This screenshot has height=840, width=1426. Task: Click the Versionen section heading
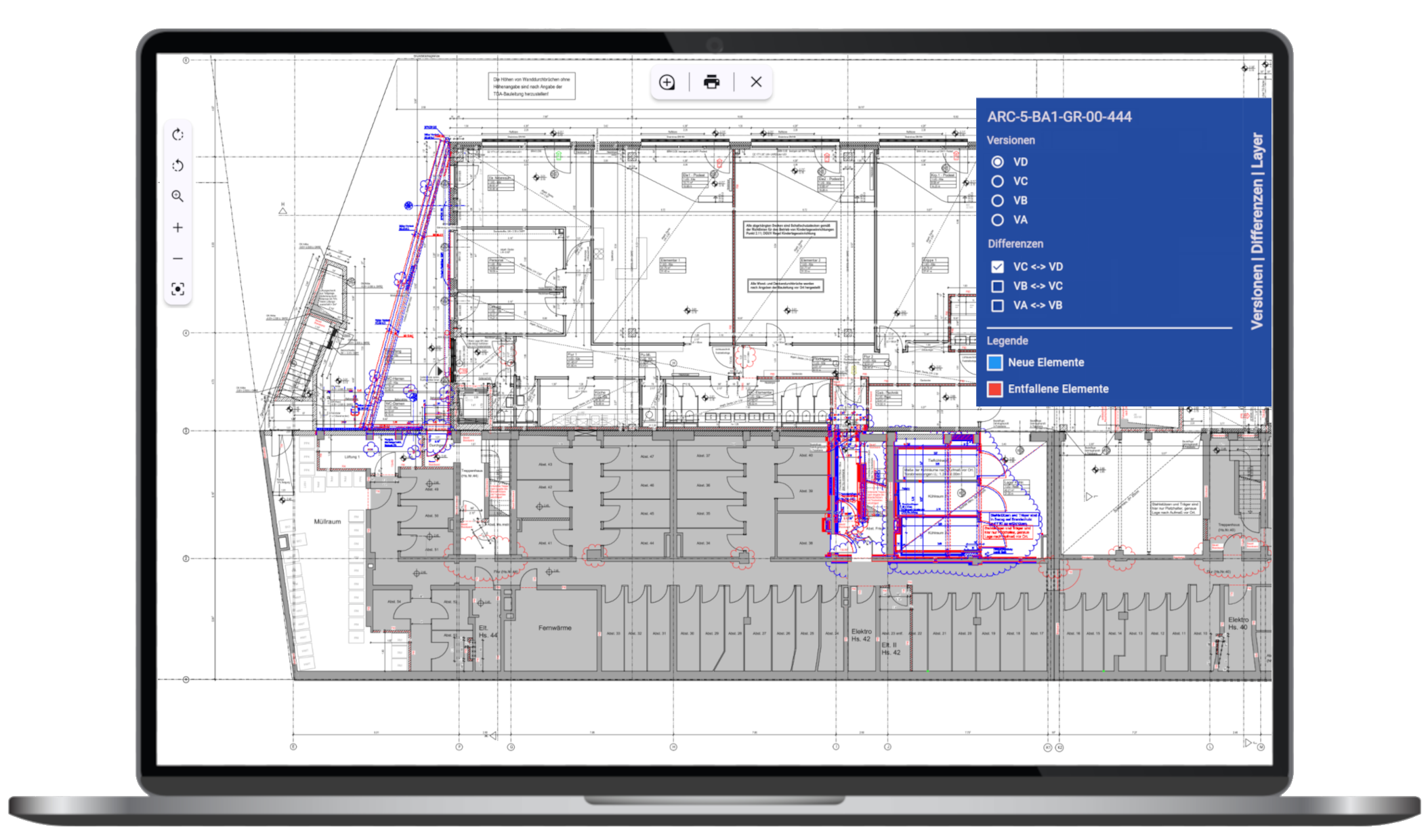coord(1011,140)
